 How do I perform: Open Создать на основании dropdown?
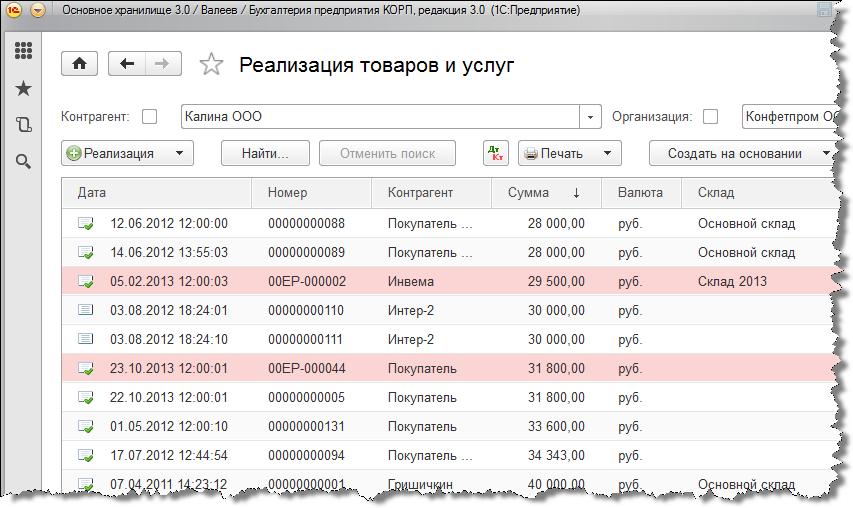pyautogui.click(x=743, y=153)
